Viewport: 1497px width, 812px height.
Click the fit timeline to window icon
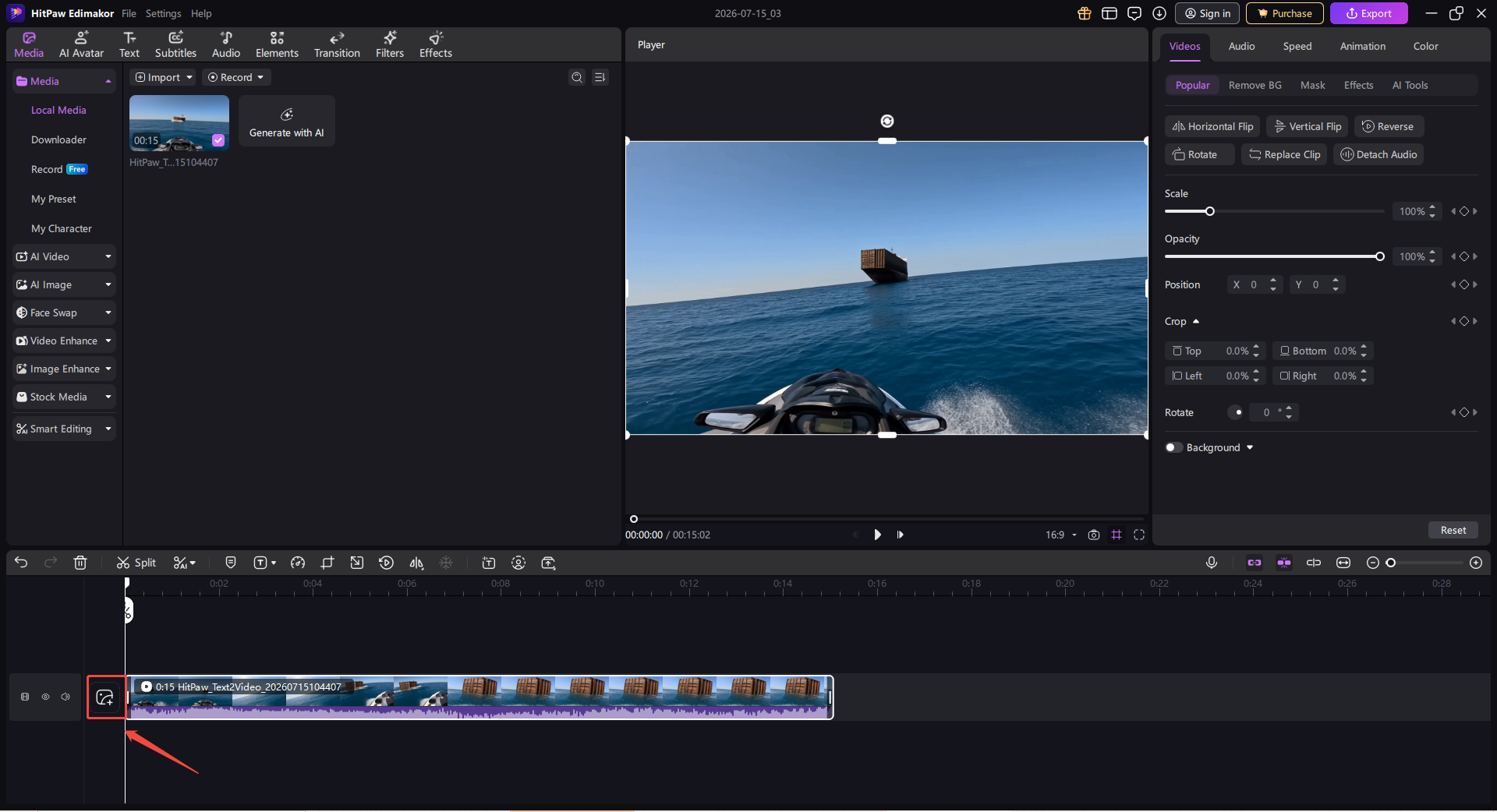click(x=1343, y=563)
